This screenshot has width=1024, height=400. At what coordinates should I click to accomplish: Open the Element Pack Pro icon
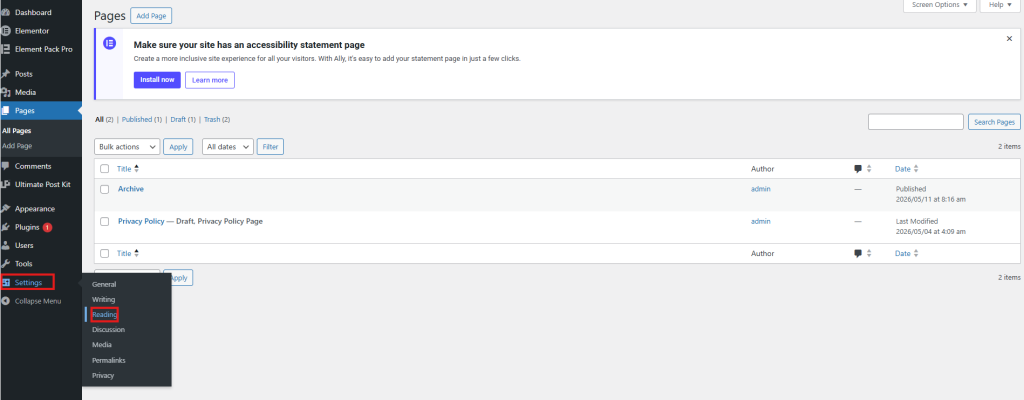[6, 49]
